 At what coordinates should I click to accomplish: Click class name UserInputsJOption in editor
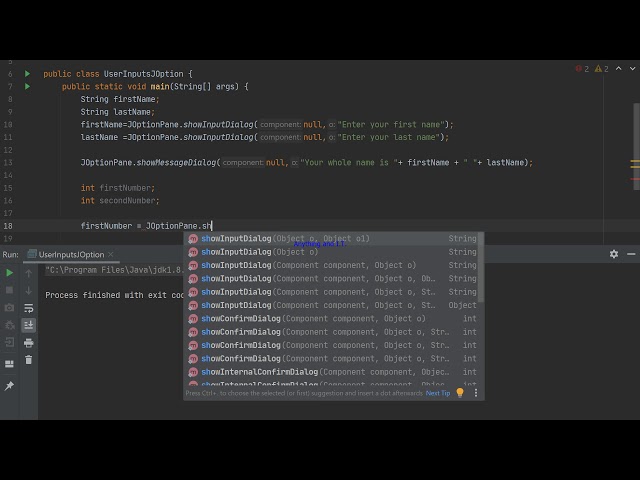tap(143, 74)
